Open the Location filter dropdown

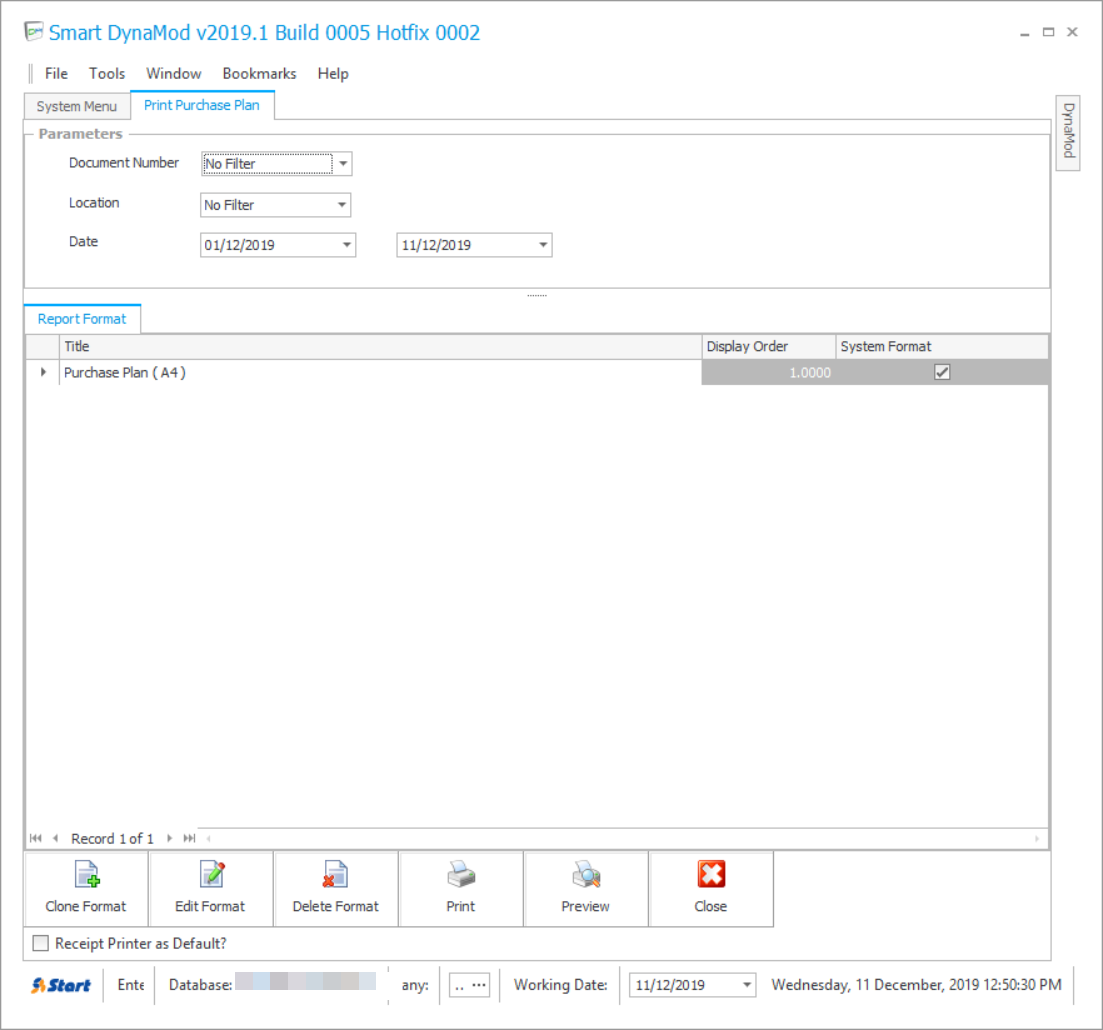coord(342,205)
